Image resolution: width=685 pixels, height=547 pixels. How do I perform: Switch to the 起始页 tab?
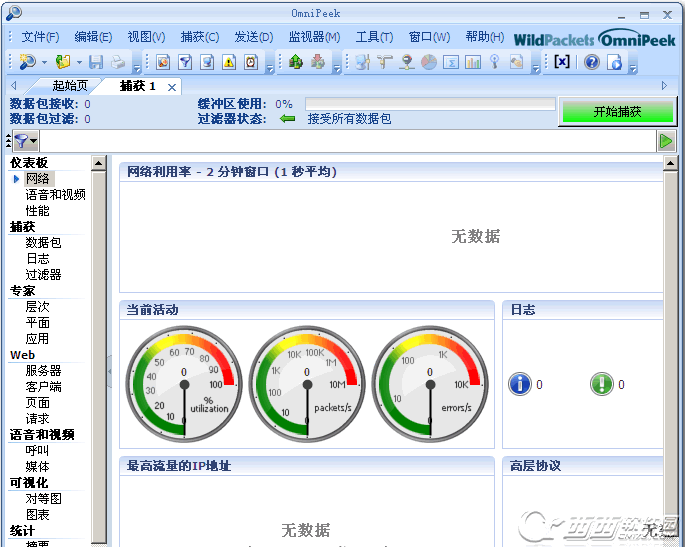coord(70,86)
